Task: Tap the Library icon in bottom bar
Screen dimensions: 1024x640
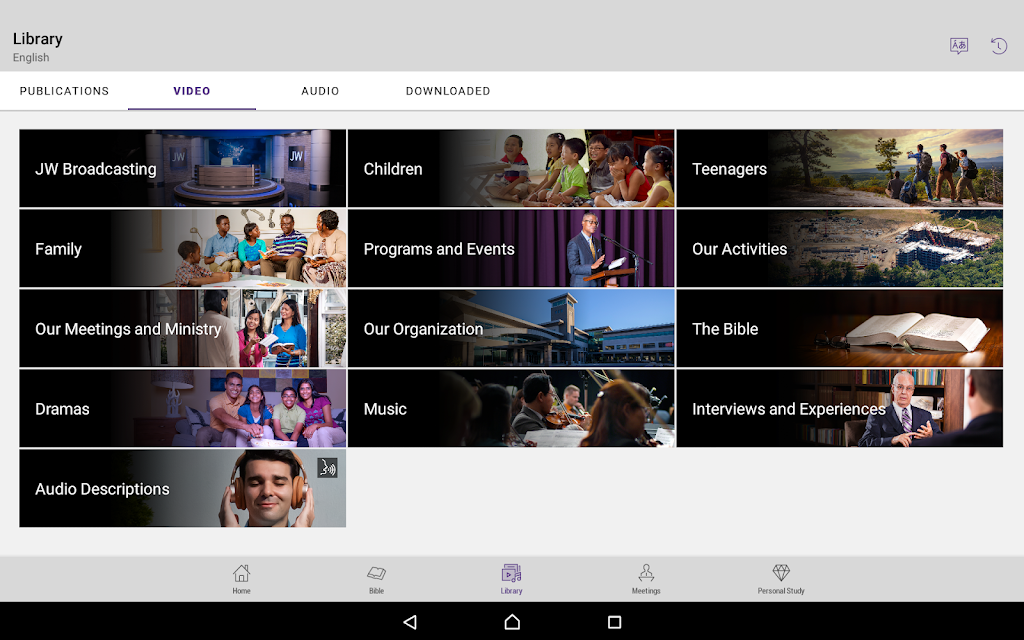Action: tap(511, 578)
